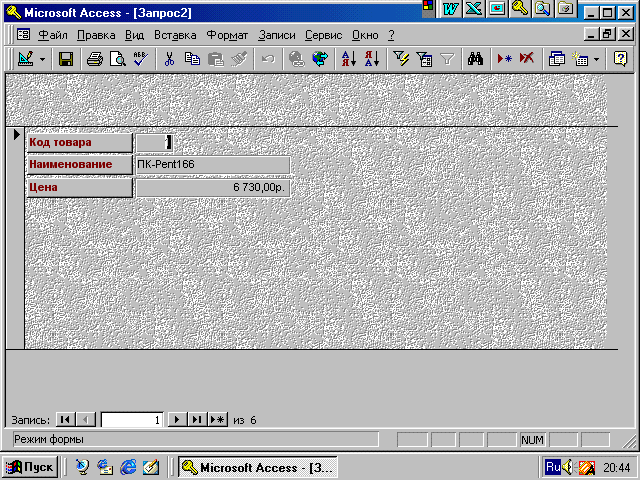Go to the first record button

(65, 420)
